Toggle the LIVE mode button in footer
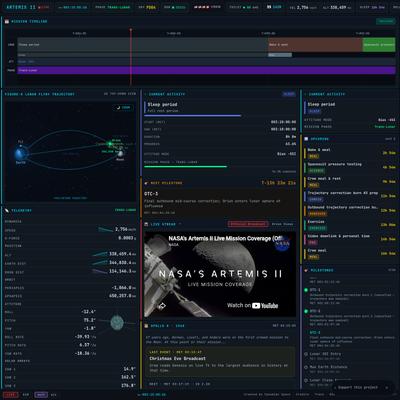400x400 pixels. [x=11, y=395]
